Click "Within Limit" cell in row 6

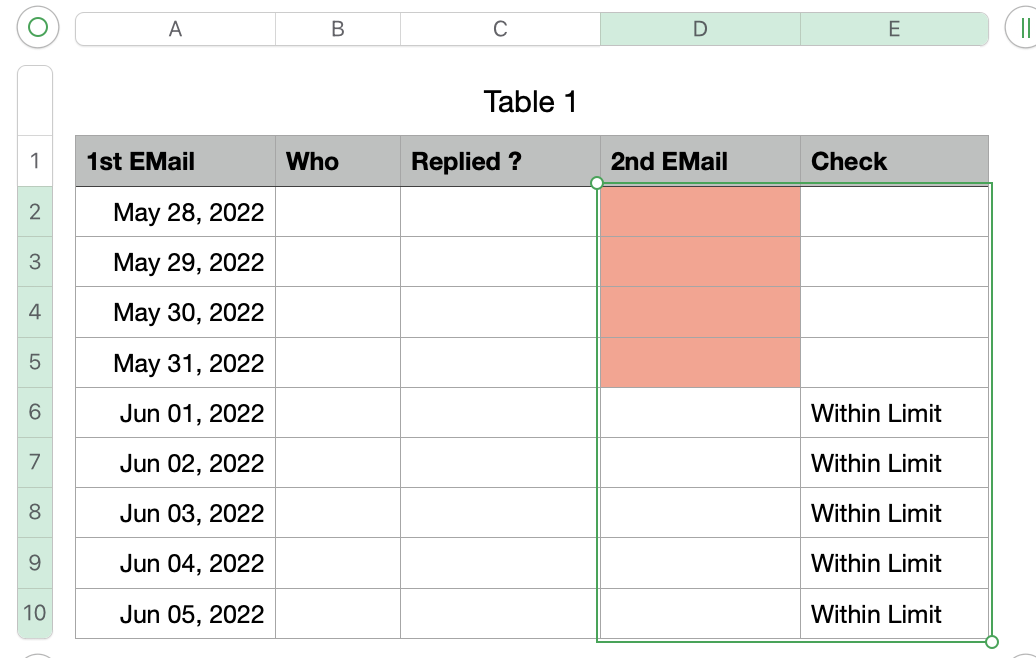[894, 412]
